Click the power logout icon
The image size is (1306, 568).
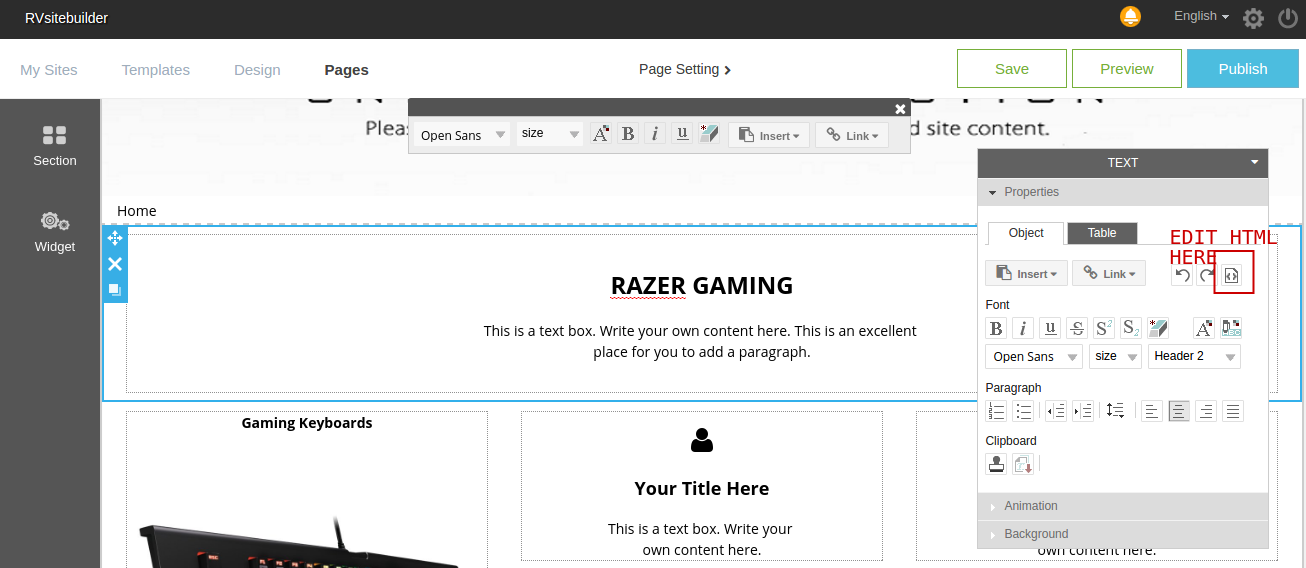tap(1288, 18)
